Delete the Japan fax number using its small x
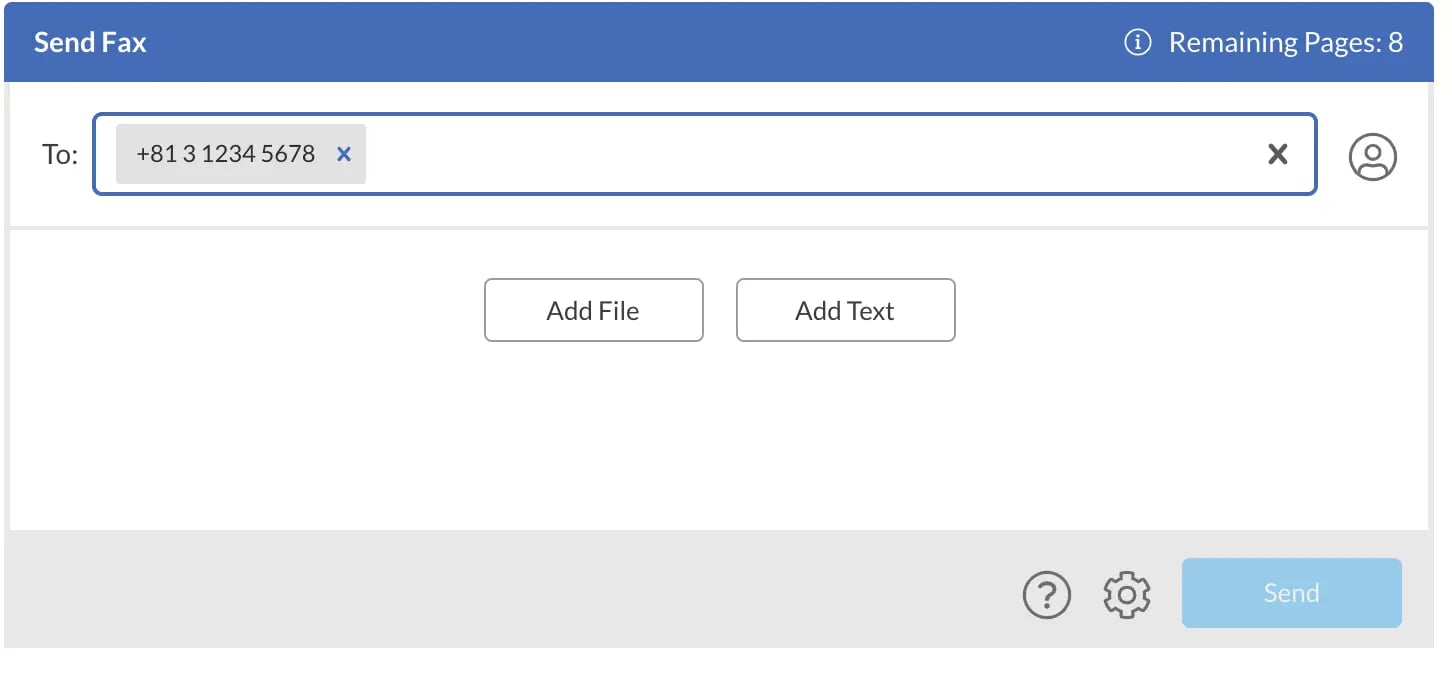The height and width of the screenshot is (674, 1452). tap(344, 154)
